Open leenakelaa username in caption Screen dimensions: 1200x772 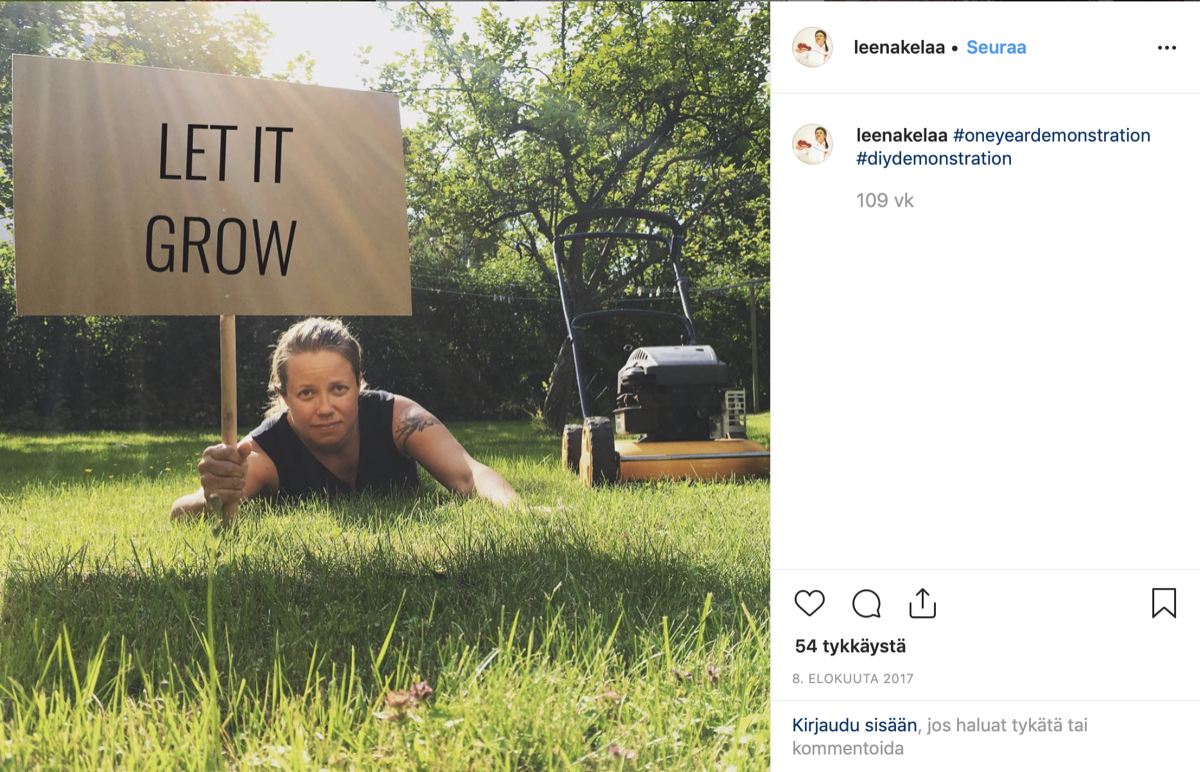902,135
